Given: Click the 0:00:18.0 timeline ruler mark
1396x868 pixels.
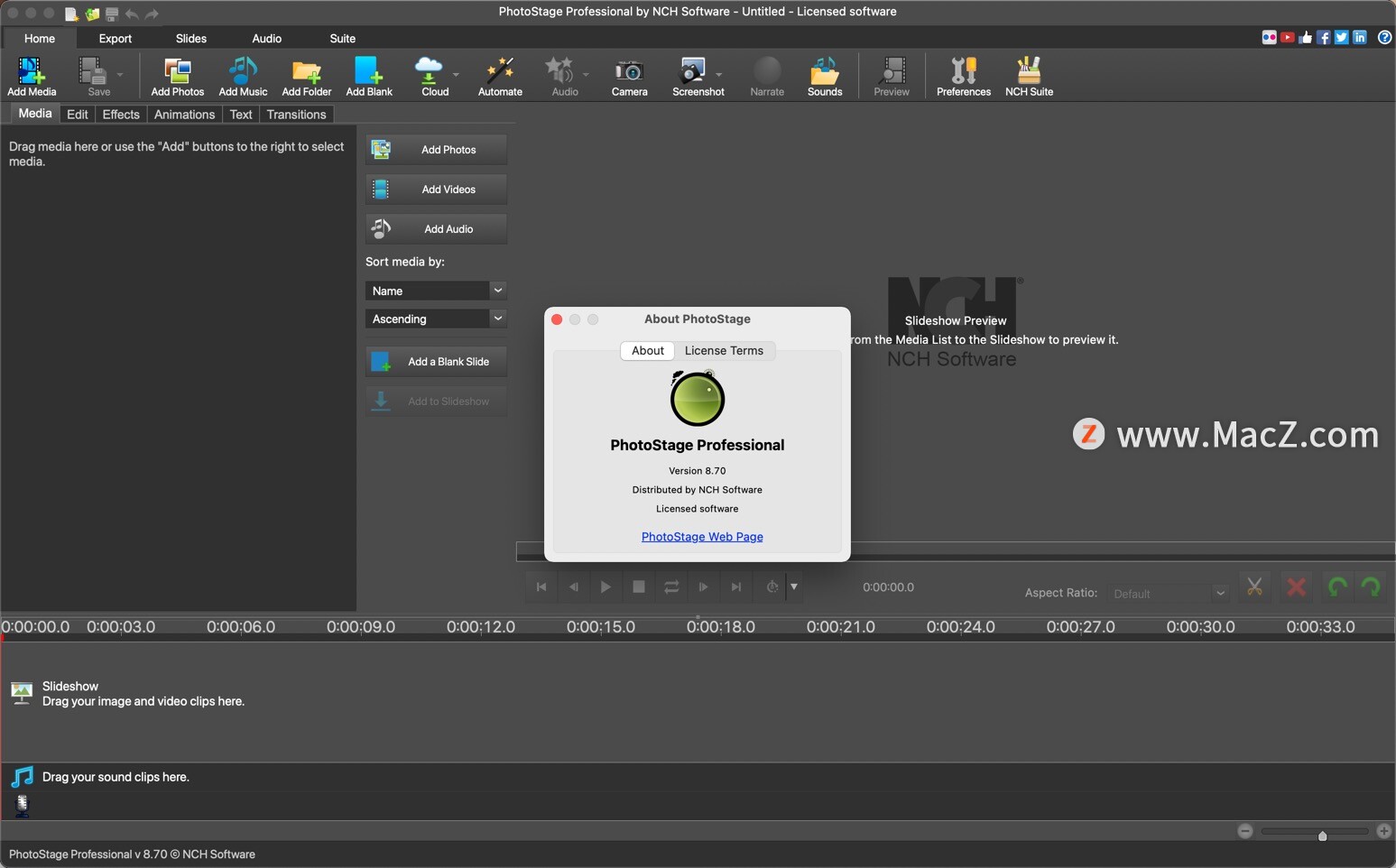Looking at the screenshot, I should click(x=720, y=626).
